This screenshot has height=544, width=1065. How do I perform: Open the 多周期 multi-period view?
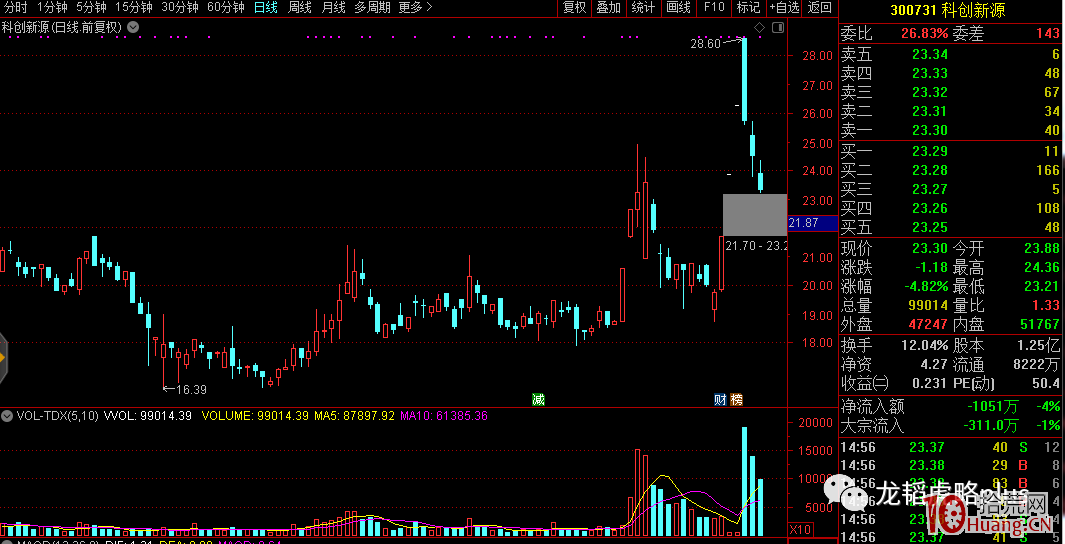pyautogui.click(x=372, y=8)
